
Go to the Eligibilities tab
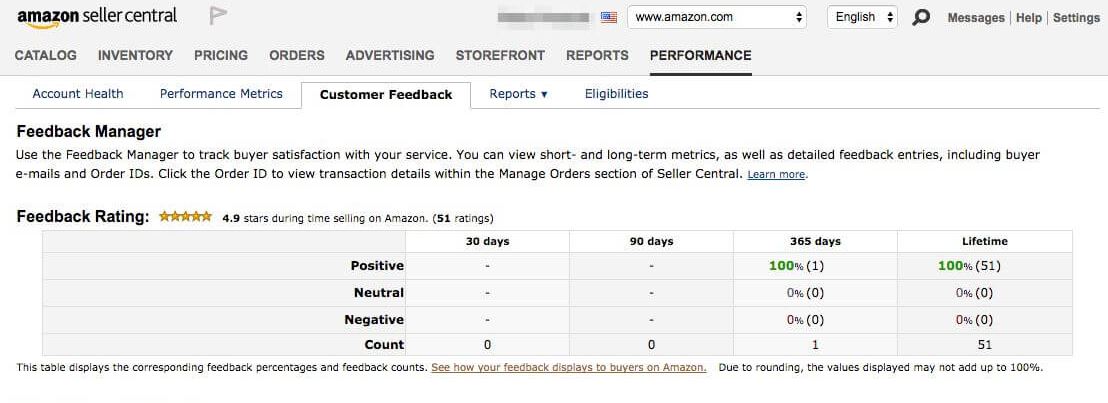click(x=616, y=94)
